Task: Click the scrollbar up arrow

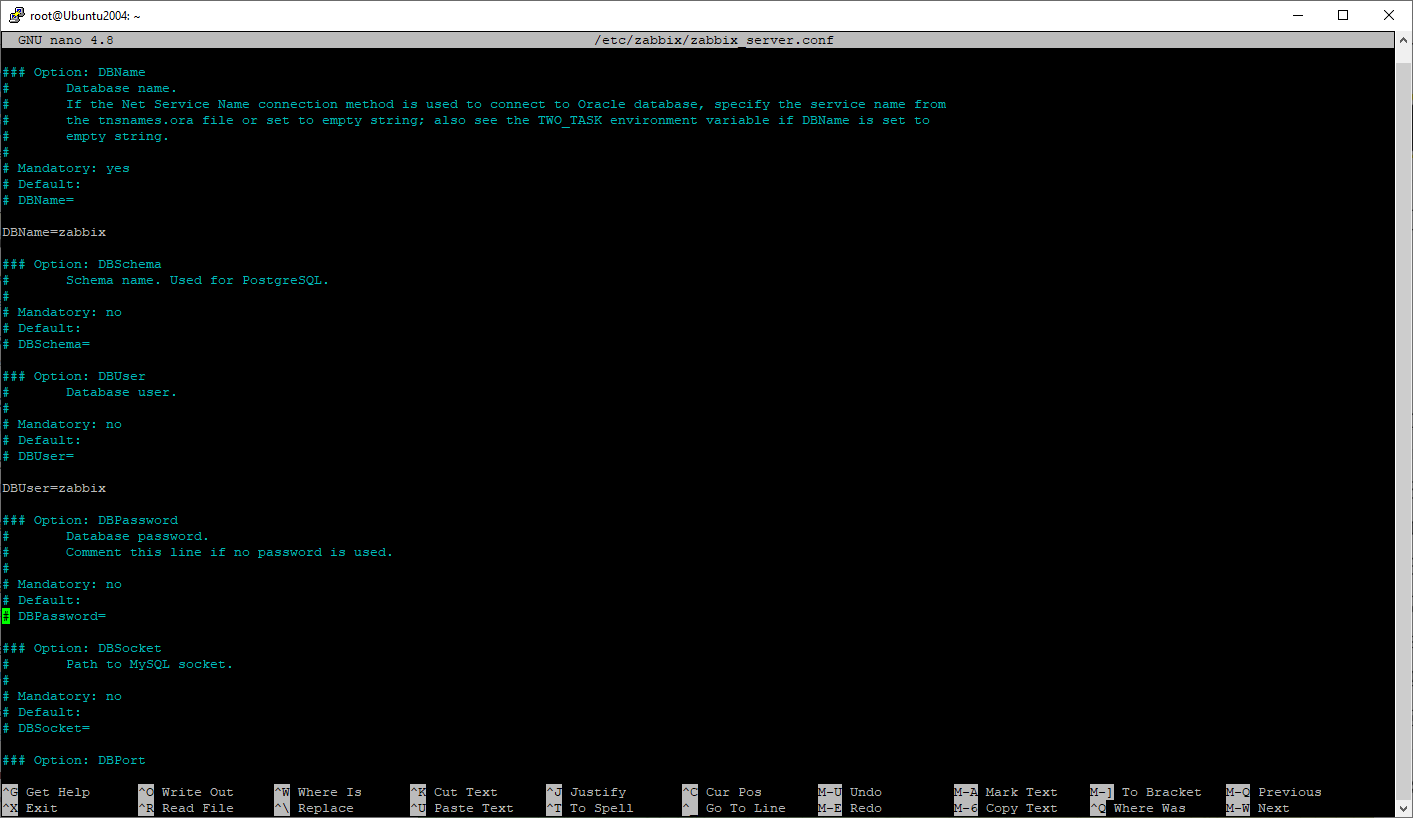Action: point(1403,40)
